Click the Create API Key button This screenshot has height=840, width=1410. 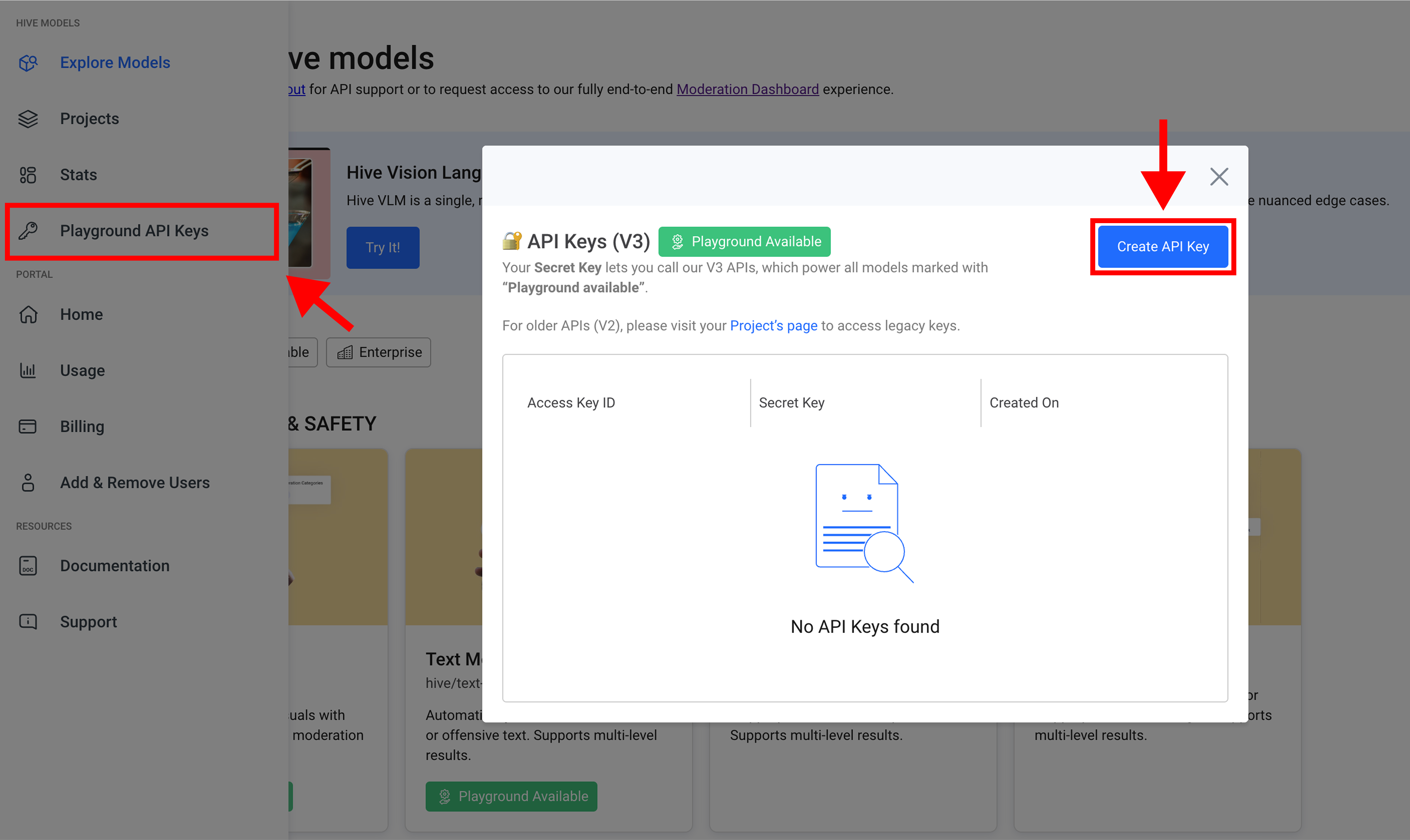coord(1163,247)
